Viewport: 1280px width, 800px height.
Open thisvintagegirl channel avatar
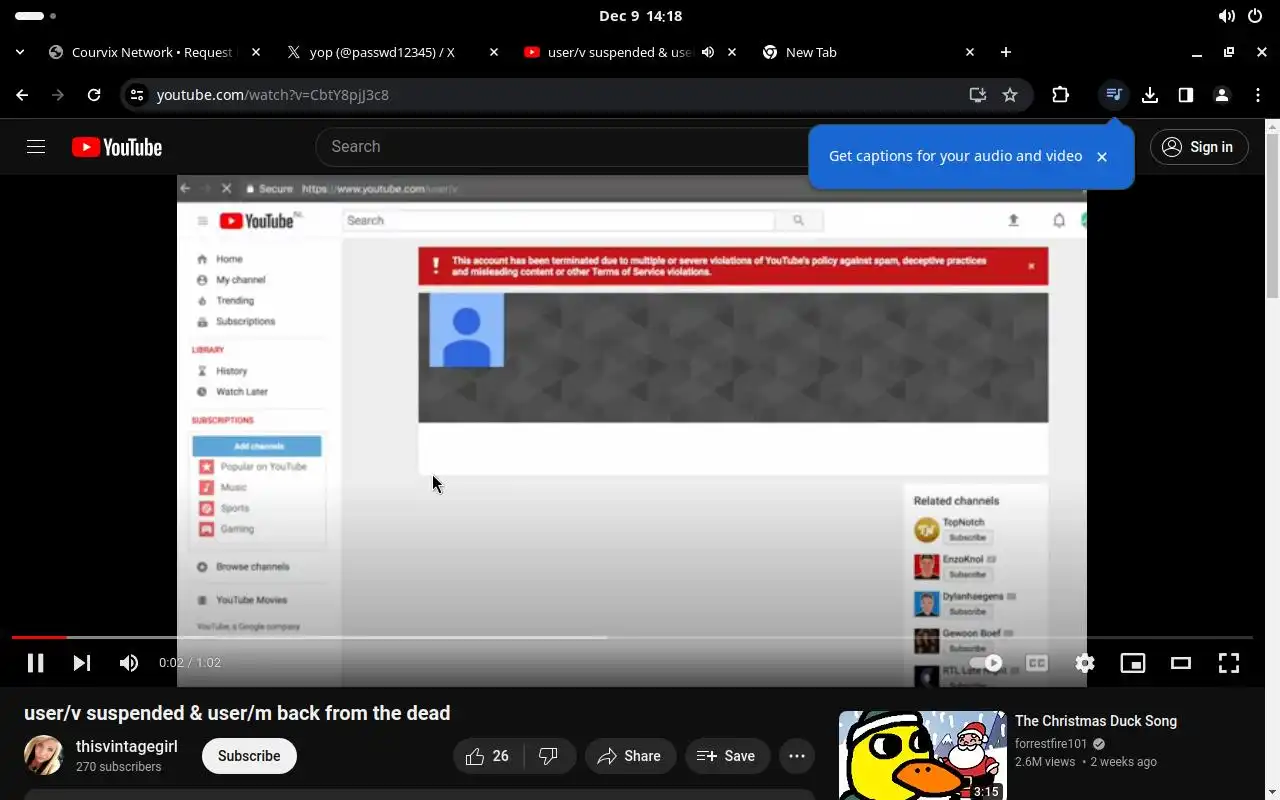[44, 756]
